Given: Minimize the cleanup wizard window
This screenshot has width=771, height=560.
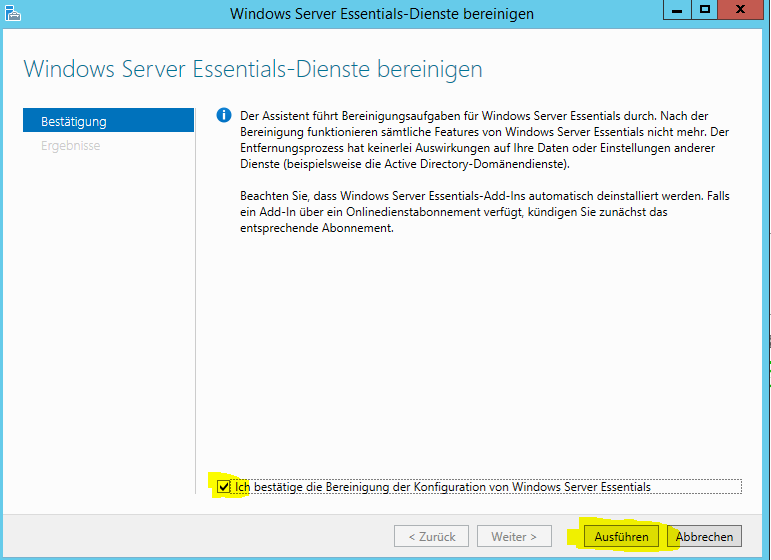Looking at the screenshot, I should (x=676, y=11).
